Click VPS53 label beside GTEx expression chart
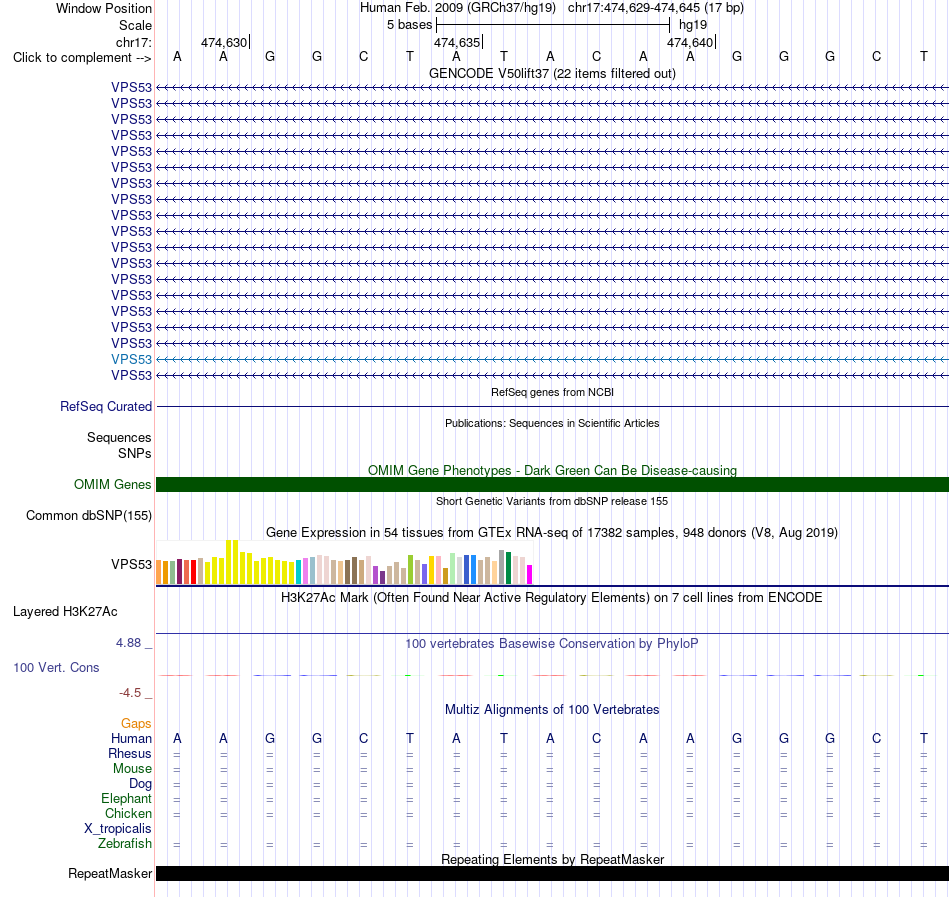This screenshot has height=897, width=950. [131, 564]
